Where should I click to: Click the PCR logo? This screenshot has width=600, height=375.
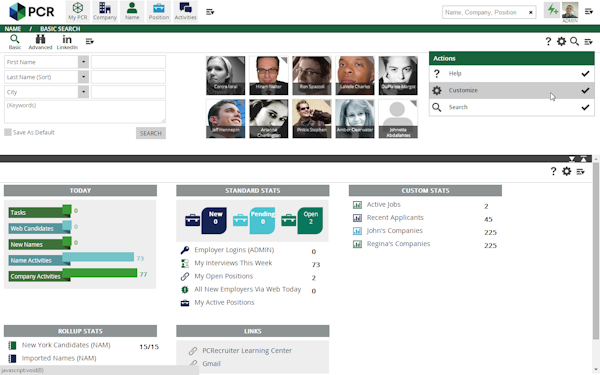32,11
